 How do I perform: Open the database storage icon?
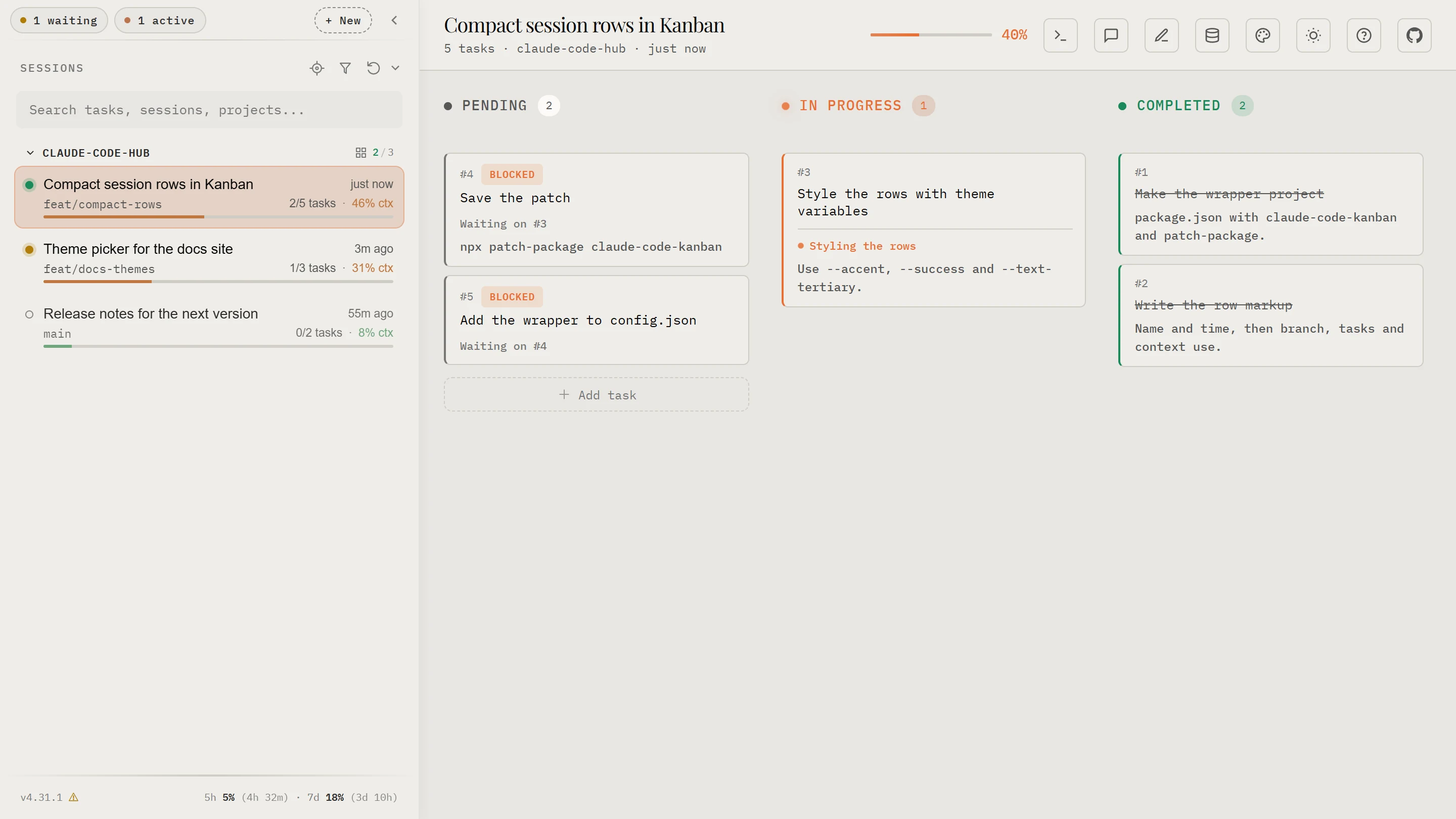1212,35
